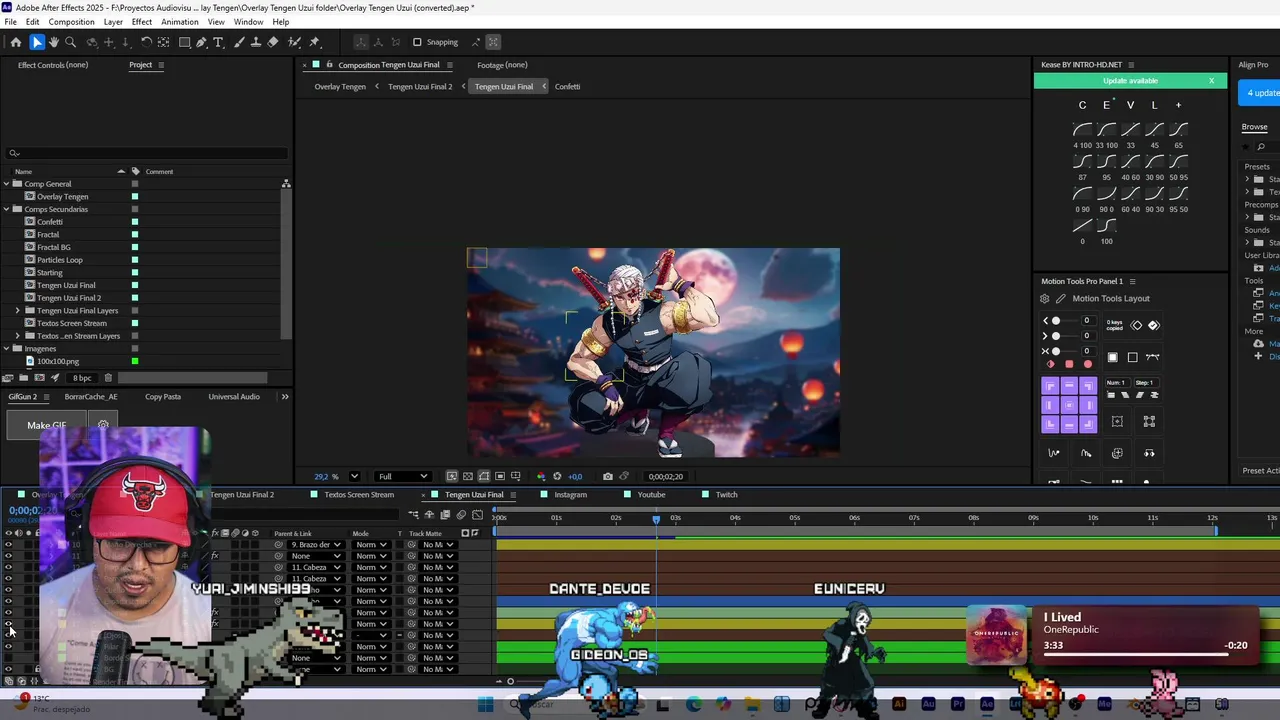
Task: Open the File menu
Action: click(x=10, y=22)
